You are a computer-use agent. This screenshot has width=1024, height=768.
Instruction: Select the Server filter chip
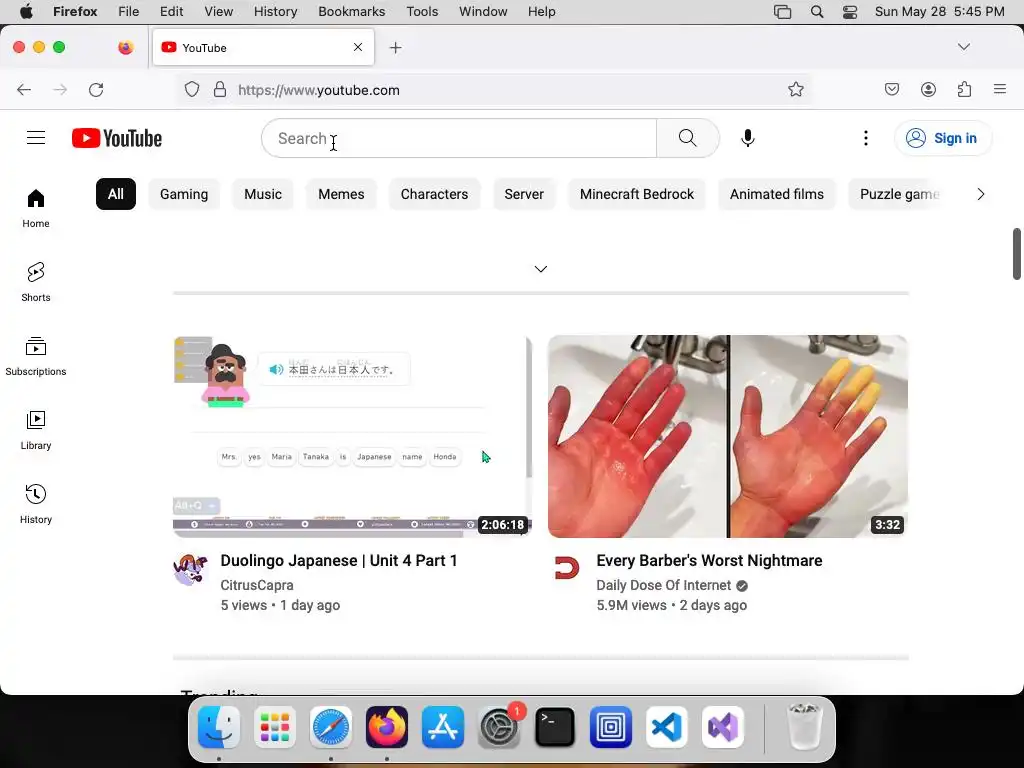coord(524,194)
